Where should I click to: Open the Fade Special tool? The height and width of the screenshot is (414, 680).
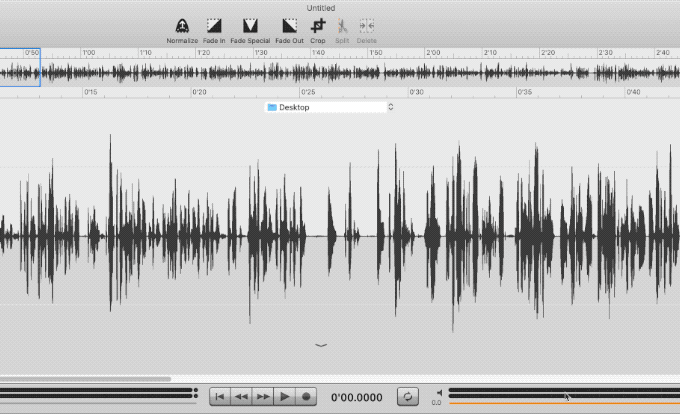point(250,31)
